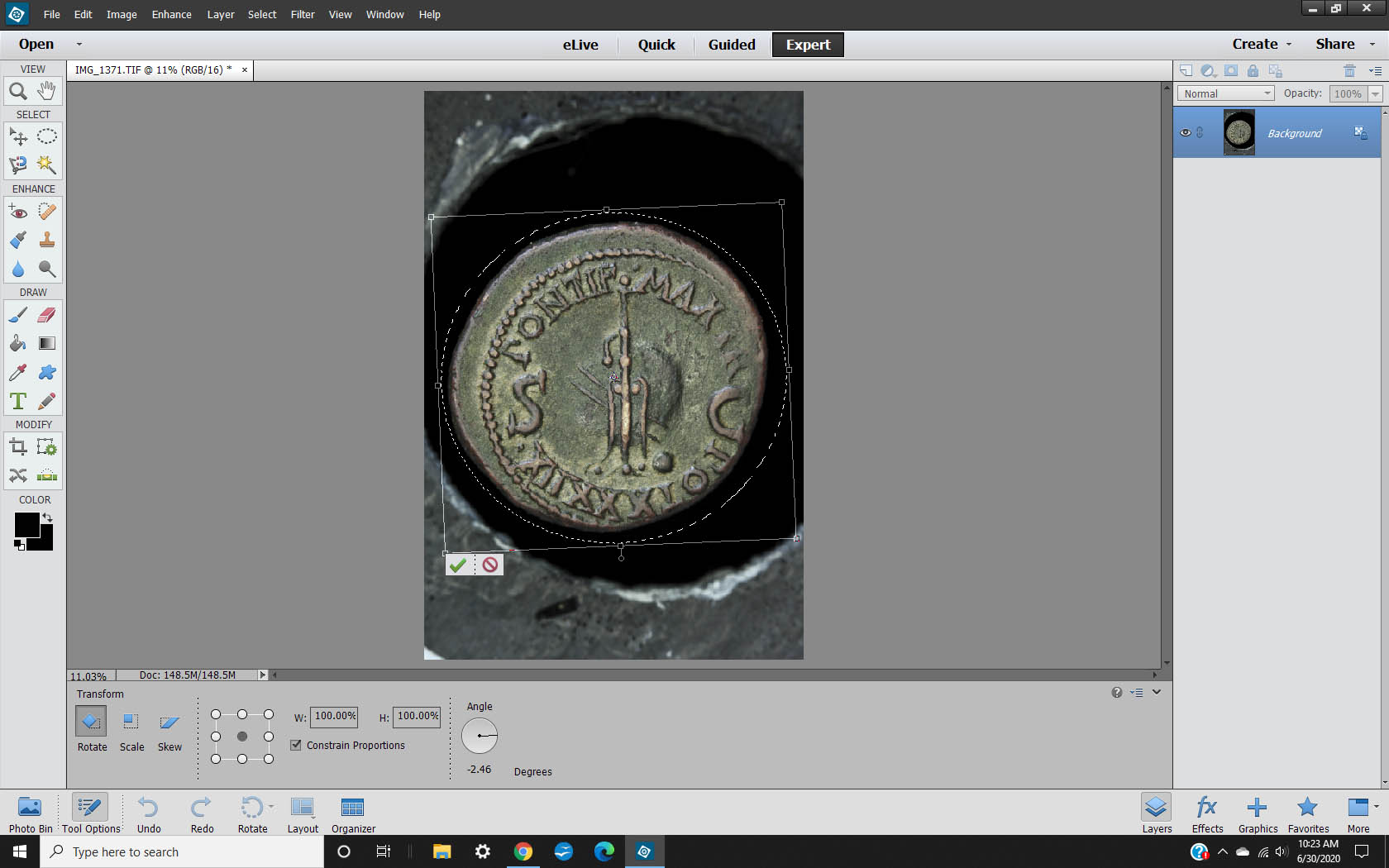Select the Hand tool
Screen dimensions: 1389x868
47,91
